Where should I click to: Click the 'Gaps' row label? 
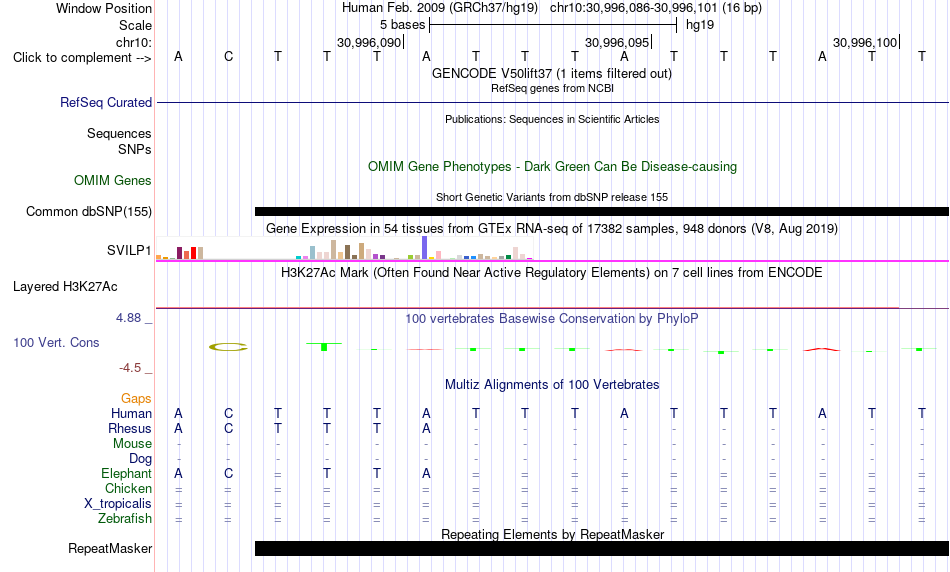point(136,398)
